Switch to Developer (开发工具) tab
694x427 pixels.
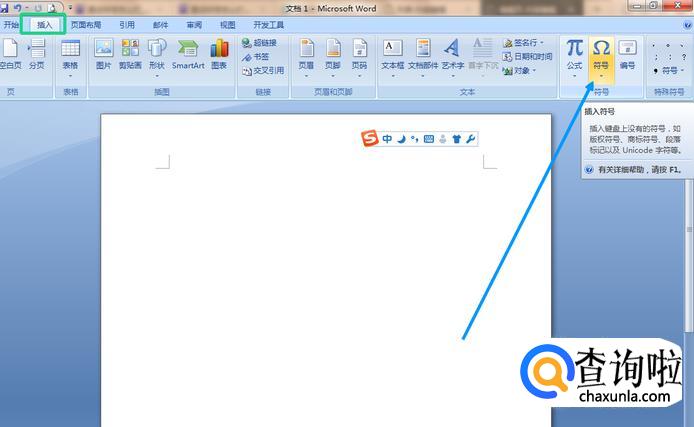pyautogui.click(x=269, y=25)
